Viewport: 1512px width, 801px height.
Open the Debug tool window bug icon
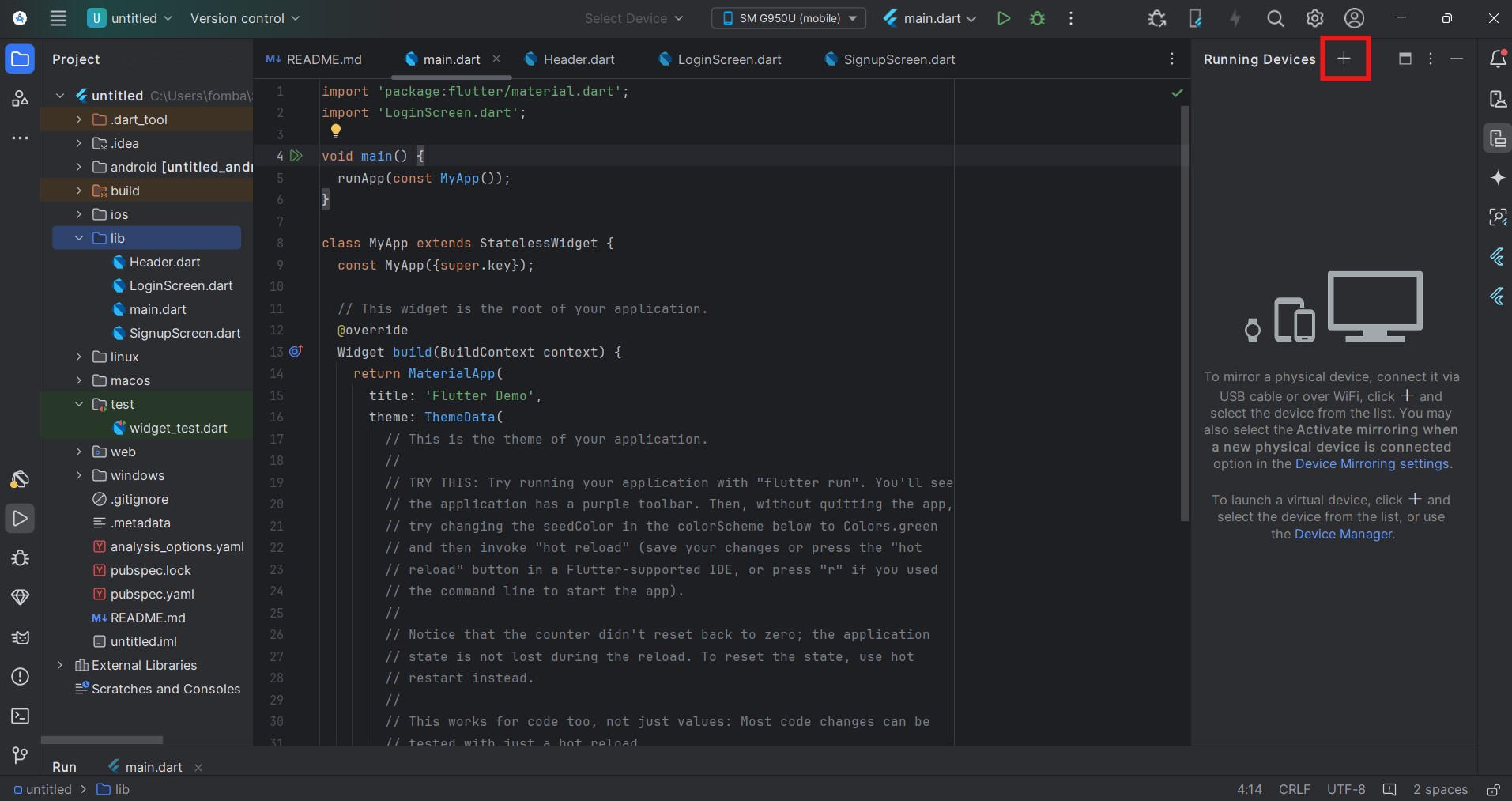(20, 558)
